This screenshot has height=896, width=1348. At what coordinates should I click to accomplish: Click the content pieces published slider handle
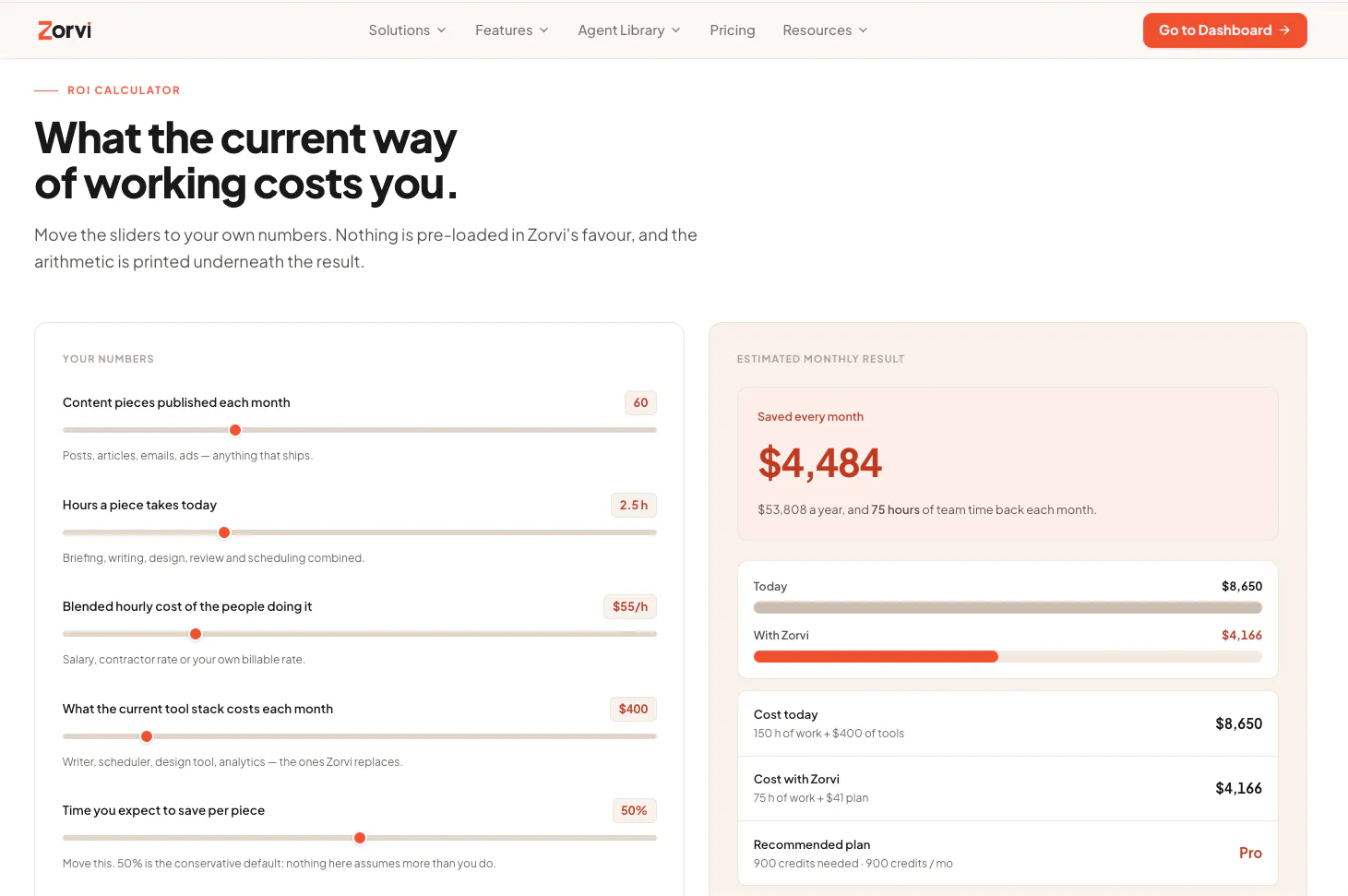pyautogui.click(x=235, y=430)
